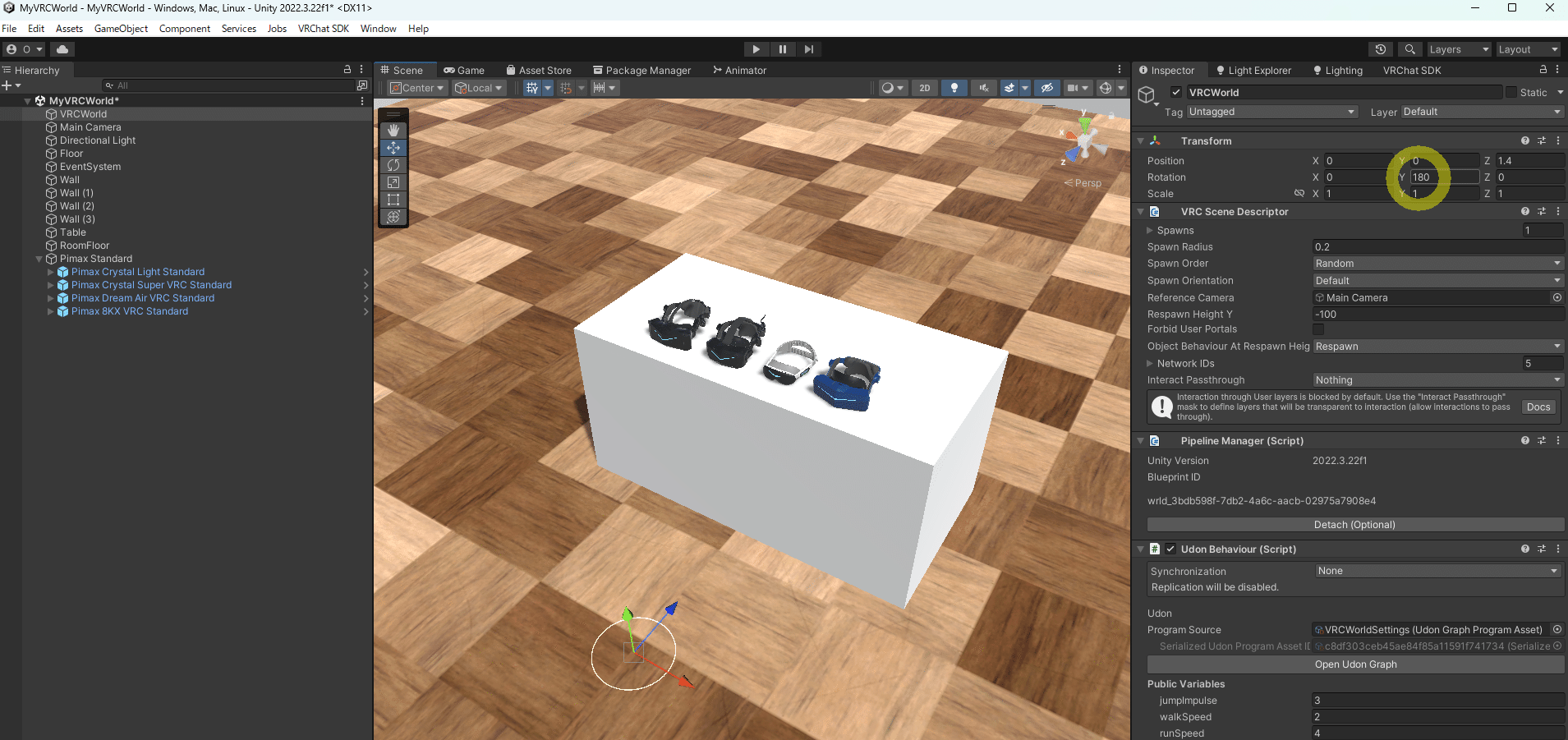
Task: Toggle the Udon Behaviour enabled checkbox
Action: tap(1170, 549)
